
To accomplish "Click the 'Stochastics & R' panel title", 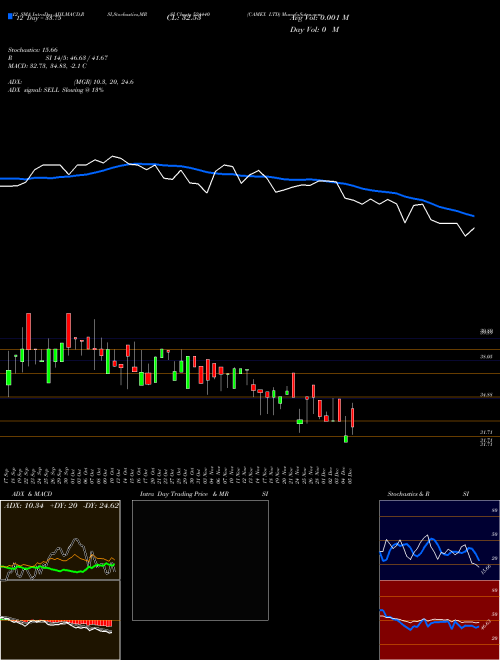I will tap(408, 494).
